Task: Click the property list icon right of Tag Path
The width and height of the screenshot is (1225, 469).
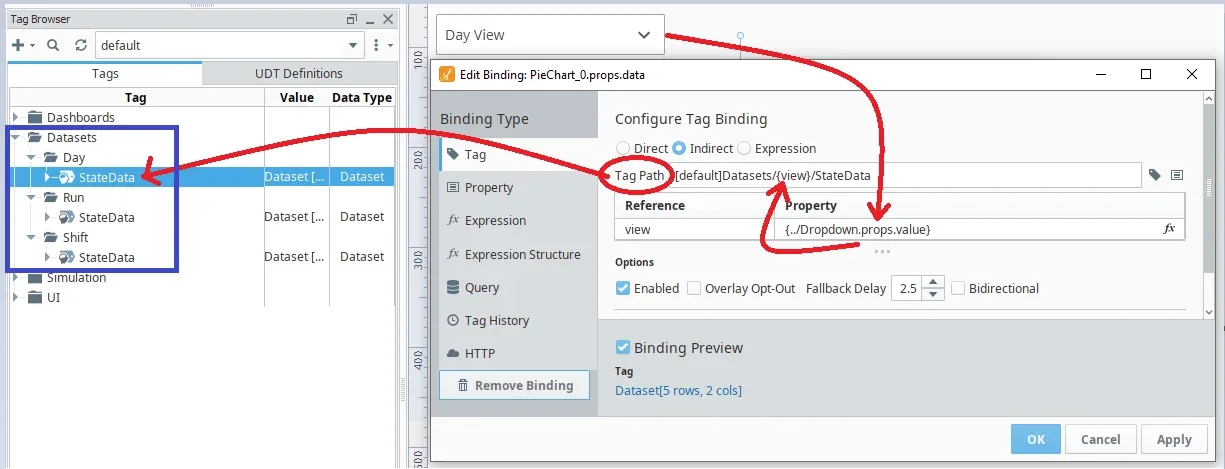Action: (1177, 175)
